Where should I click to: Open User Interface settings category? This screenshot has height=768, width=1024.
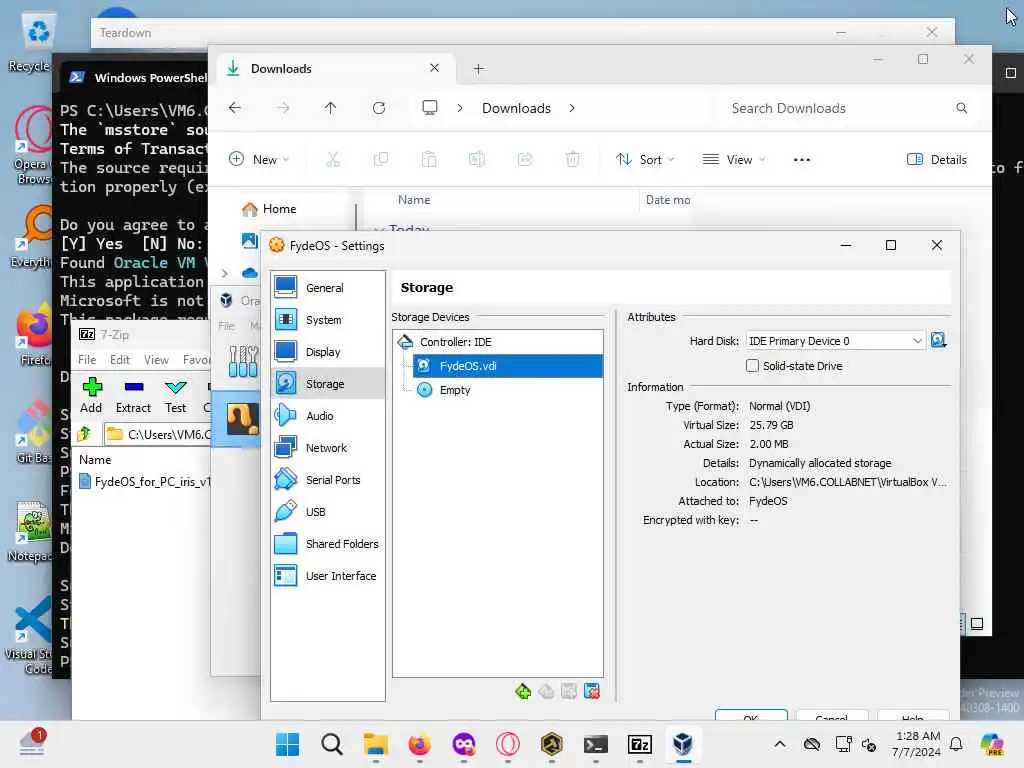point(327,576)
